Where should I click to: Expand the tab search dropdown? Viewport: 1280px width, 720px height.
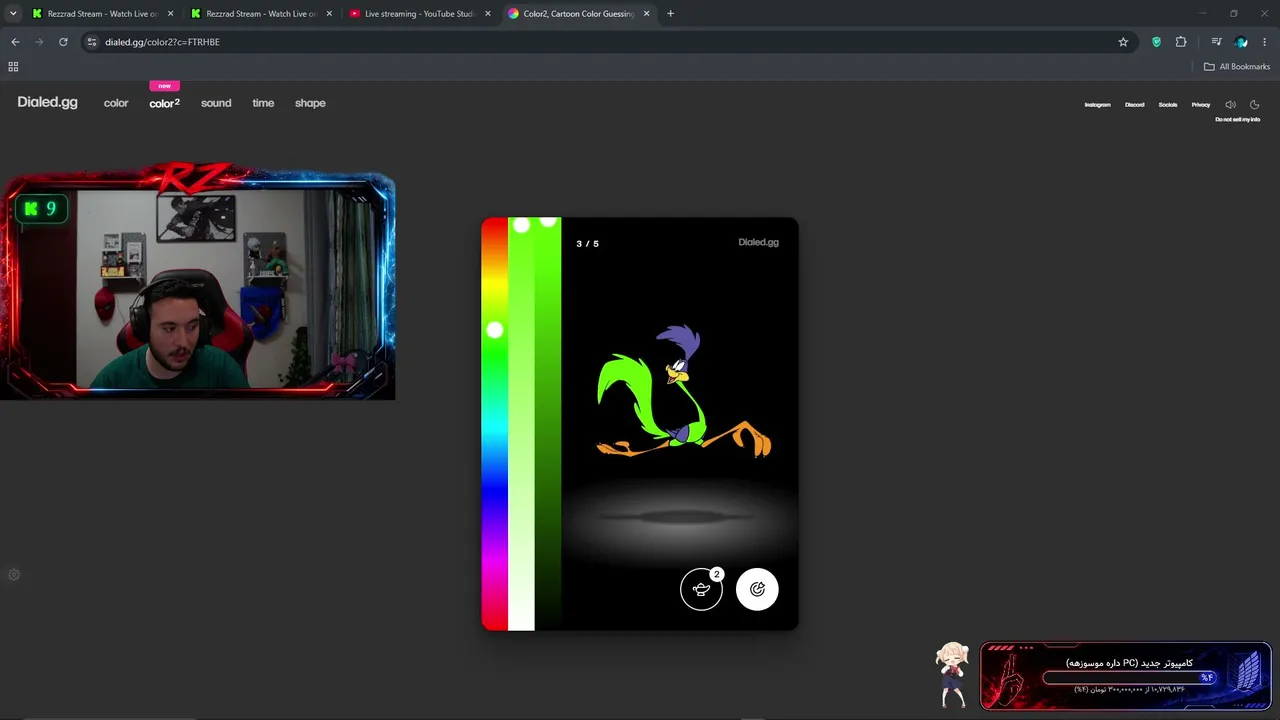coord(13,14)
